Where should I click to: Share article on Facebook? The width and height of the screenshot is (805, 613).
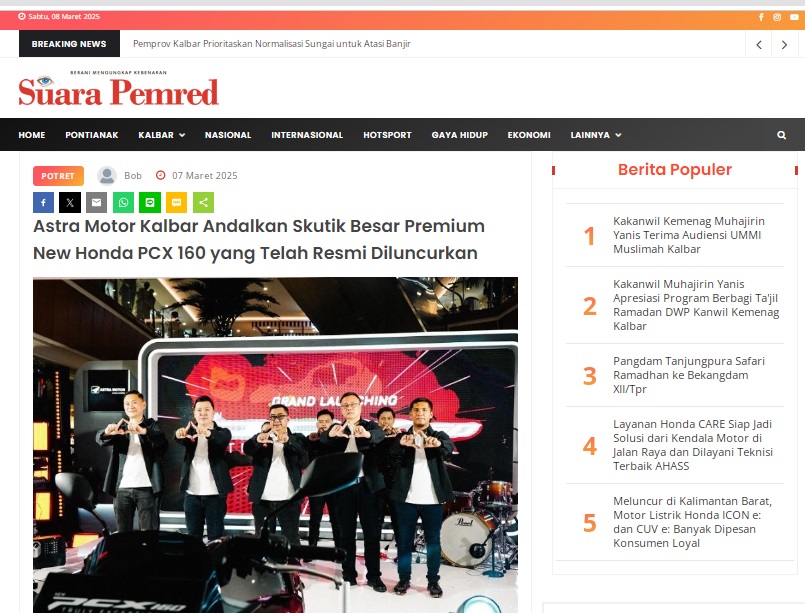[44, 202]
